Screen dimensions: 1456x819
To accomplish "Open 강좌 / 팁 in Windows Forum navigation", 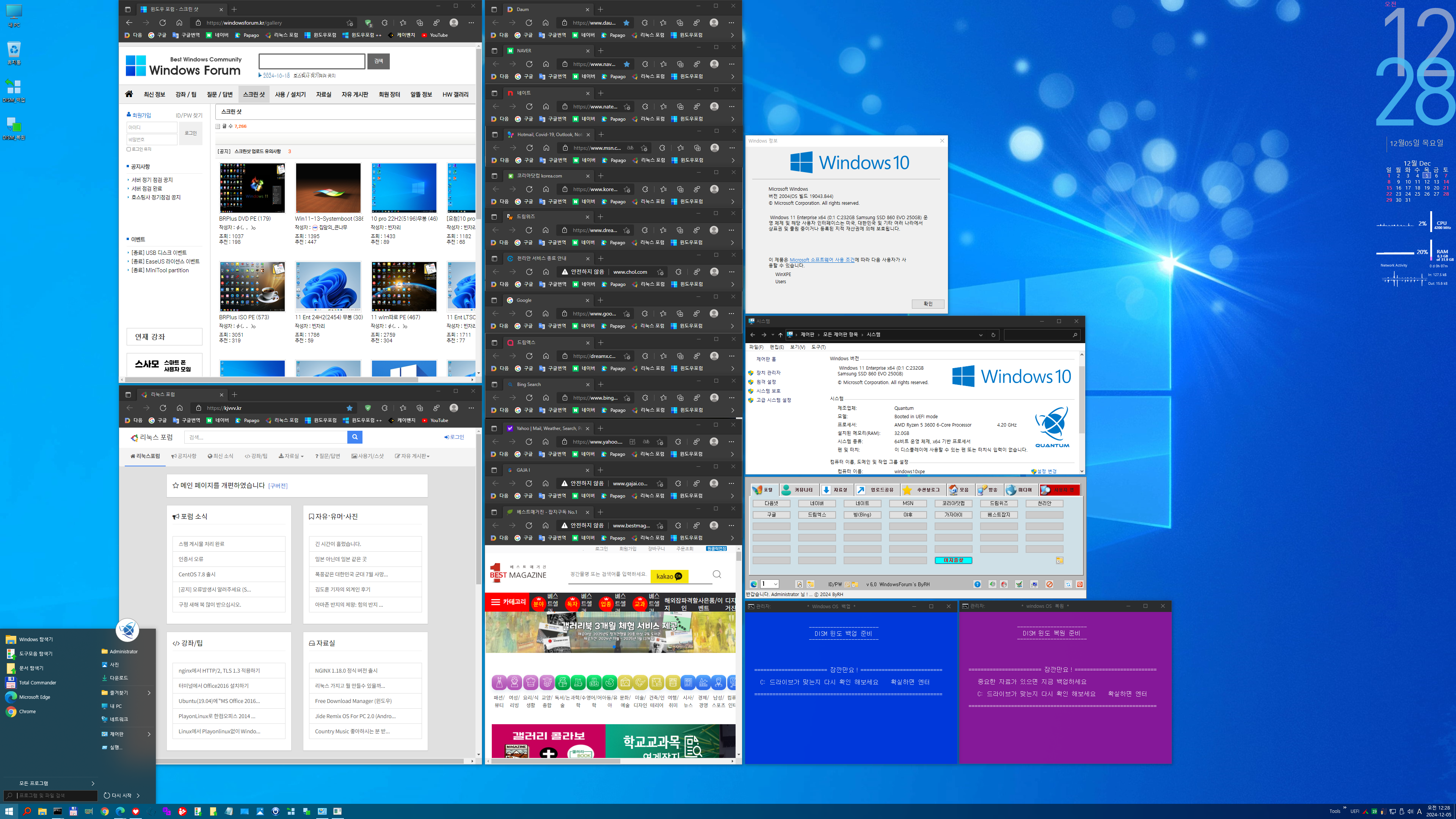I will pos(186,94).
